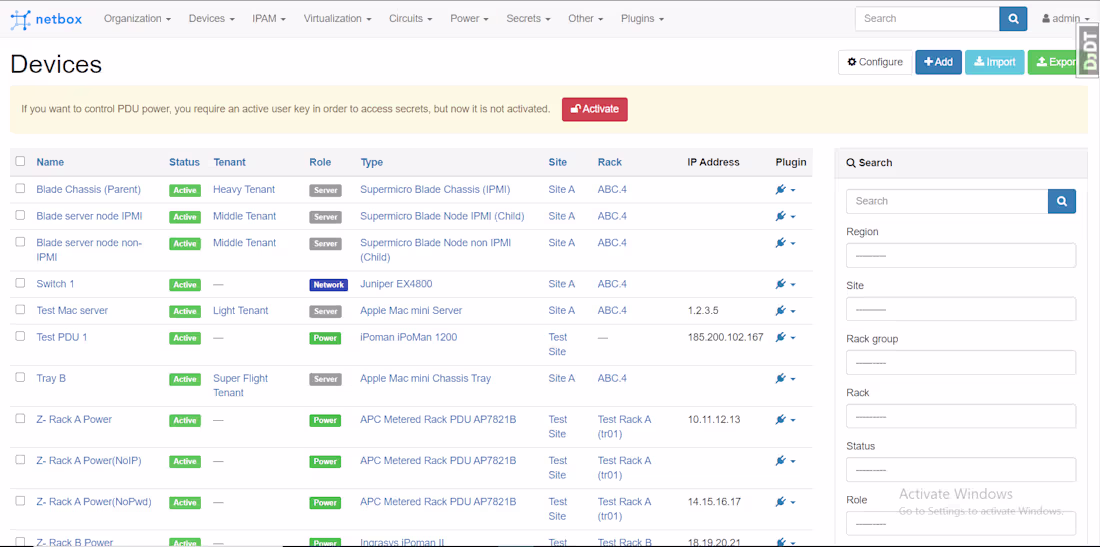Screen dimensions: 1100x547
Task: Click the blue Add button
Action: pos(938,62)
